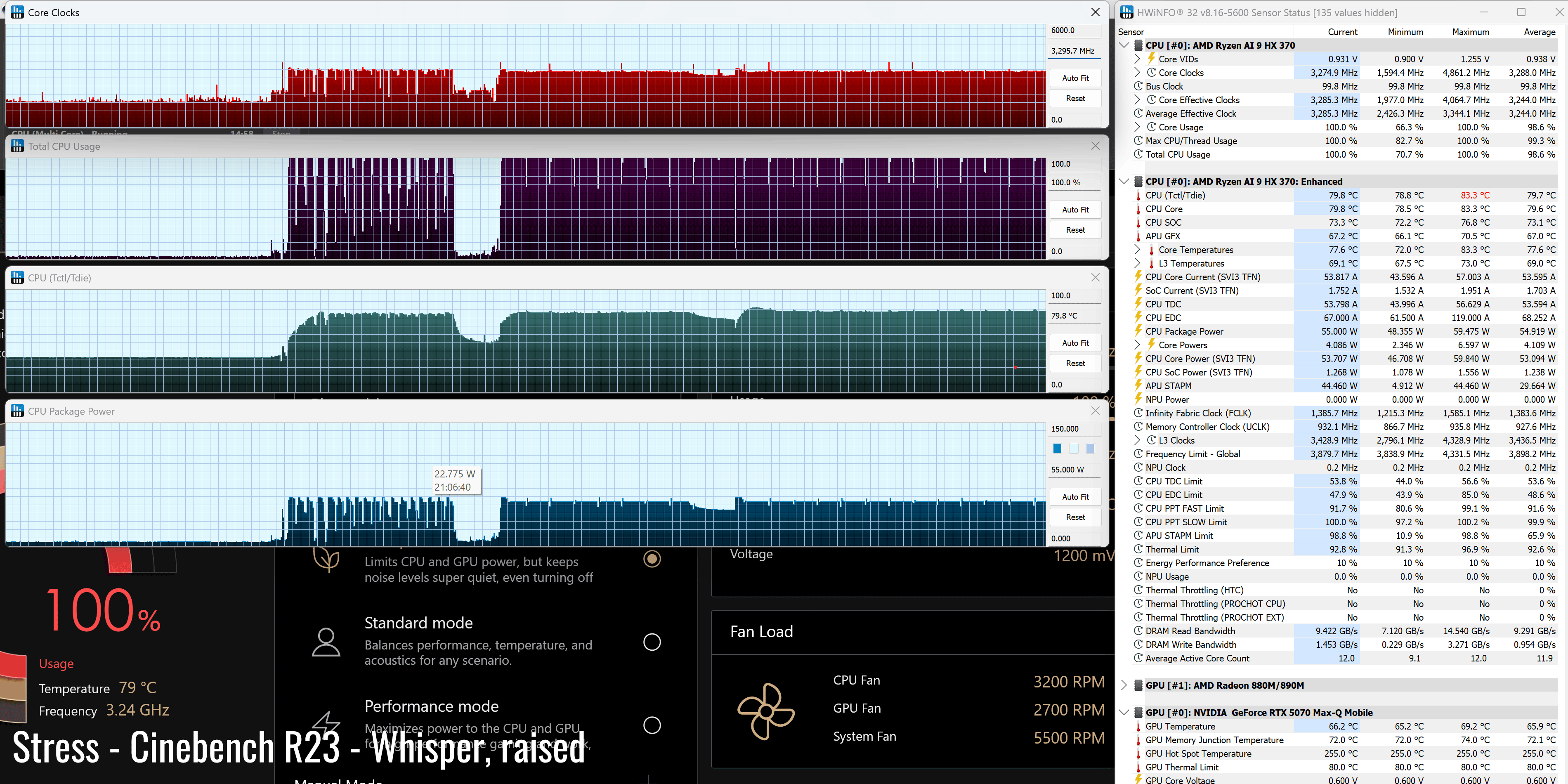Screen dimensions: 1568x784
Task: Expand the Core Clocks sensor row
Action: 1137,73
